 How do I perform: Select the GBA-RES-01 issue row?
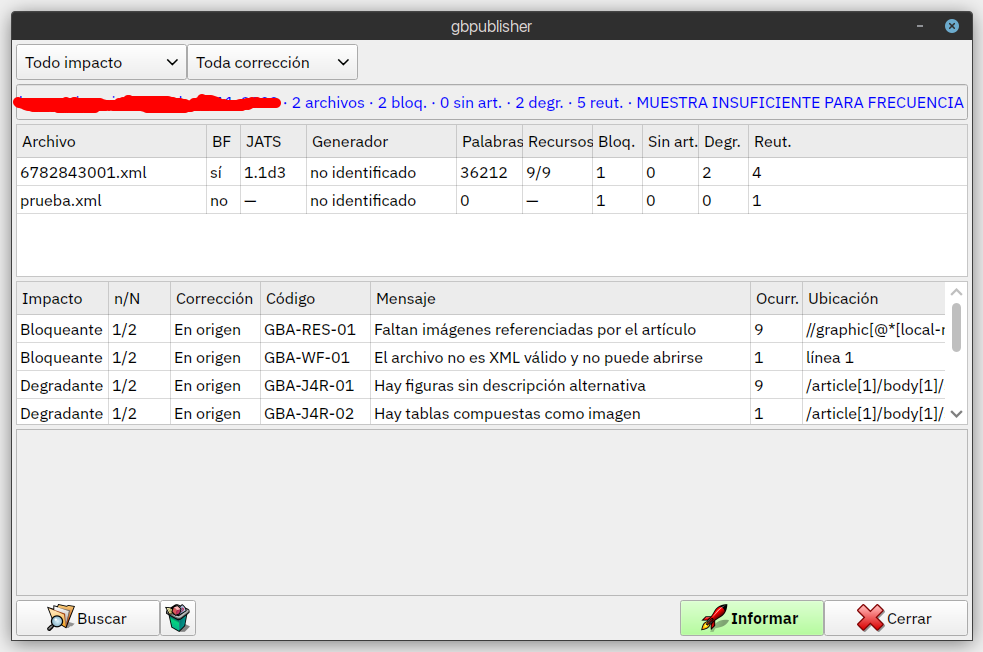481,329
